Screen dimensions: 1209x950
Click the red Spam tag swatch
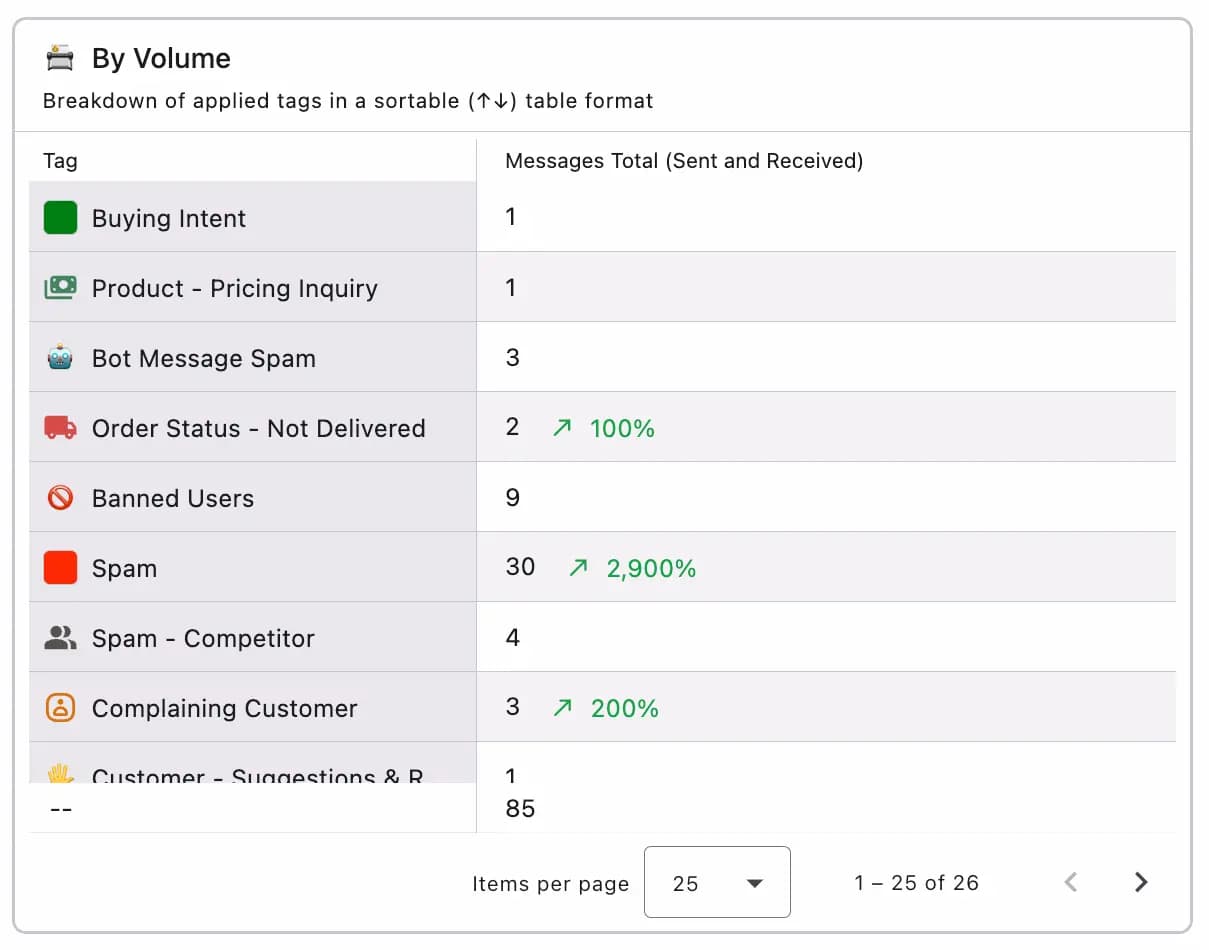(60, 568)
